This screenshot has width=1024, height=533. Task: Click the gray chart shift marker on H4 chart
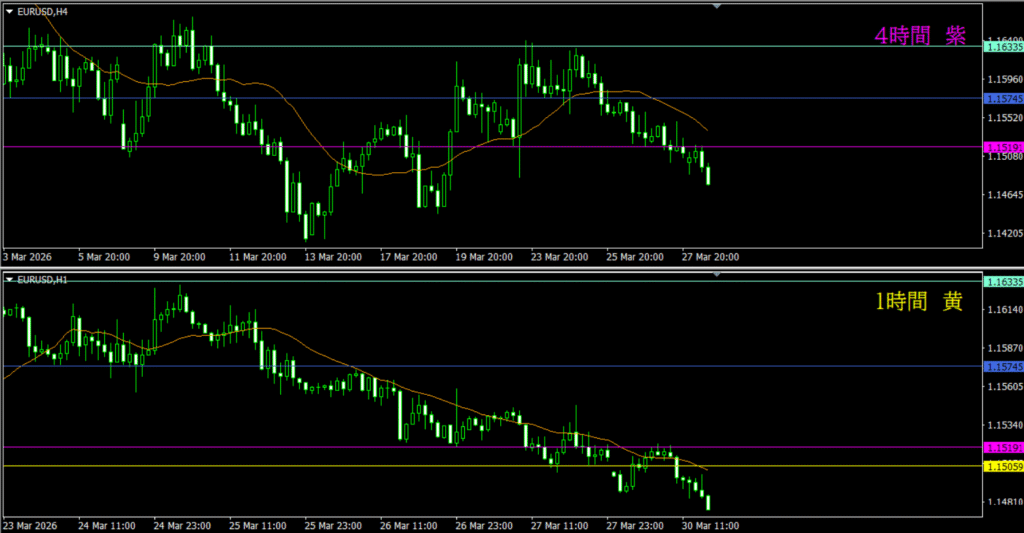[716, 6]
